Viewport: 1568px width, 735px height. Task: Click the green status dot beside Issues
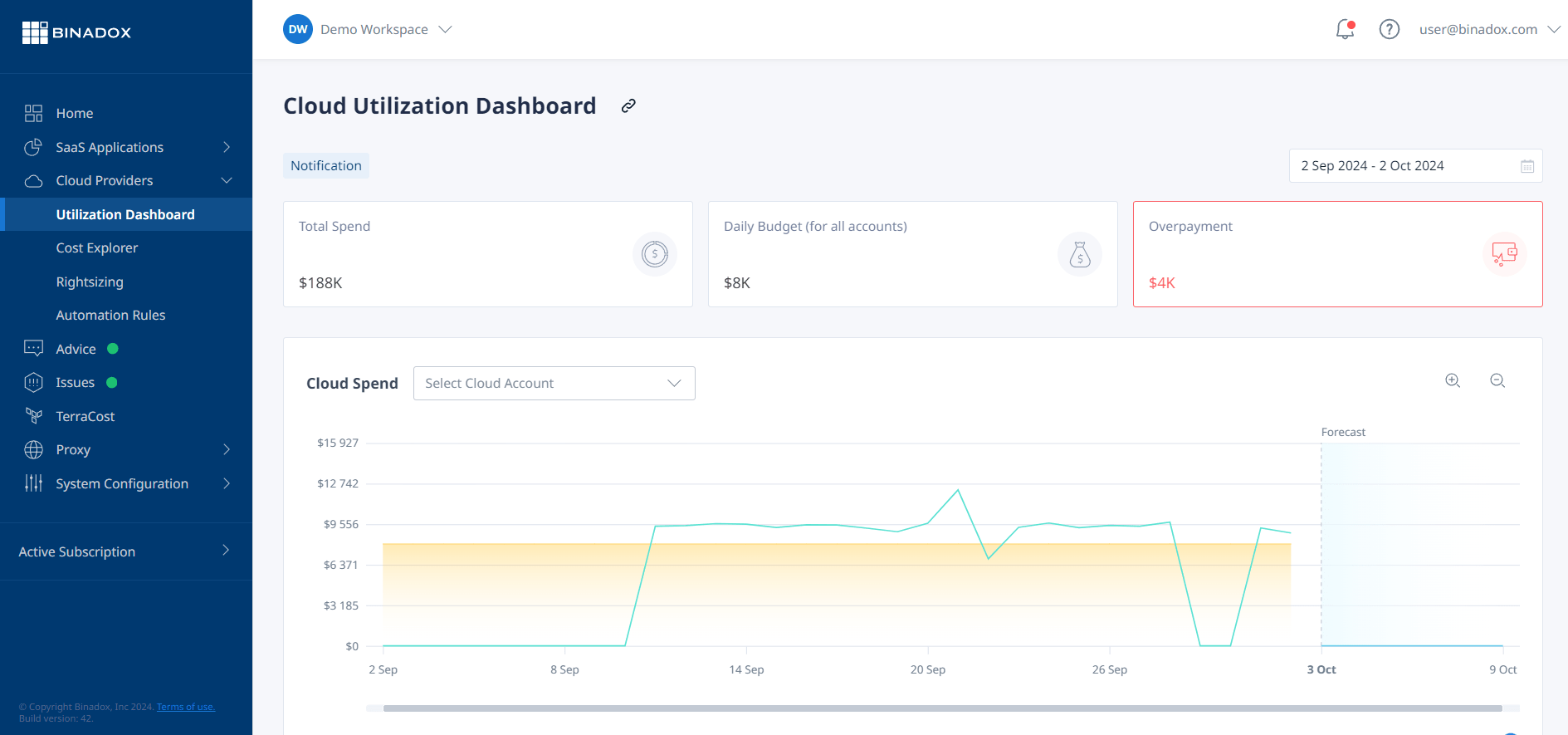112,382
